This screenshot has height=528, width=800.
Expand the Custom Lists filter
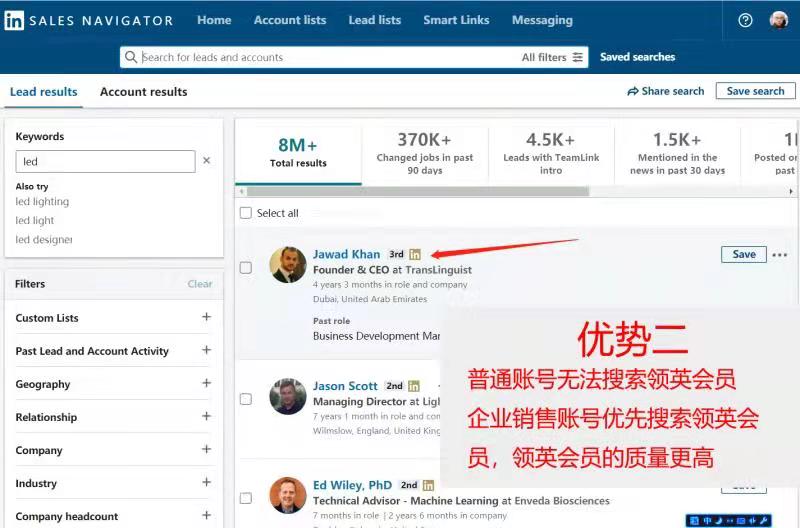point(206,317)
